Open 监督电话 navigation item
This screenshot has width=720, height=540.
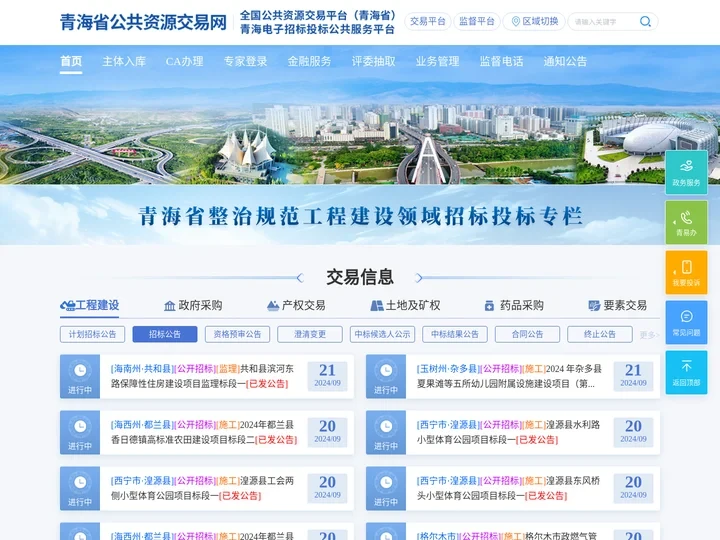(x=501, y=61)
